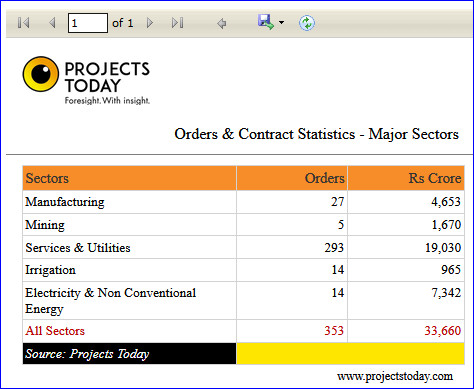474x389 pixels.
Task: Open the www.projectstoday.com link
Action: [395, 376]
